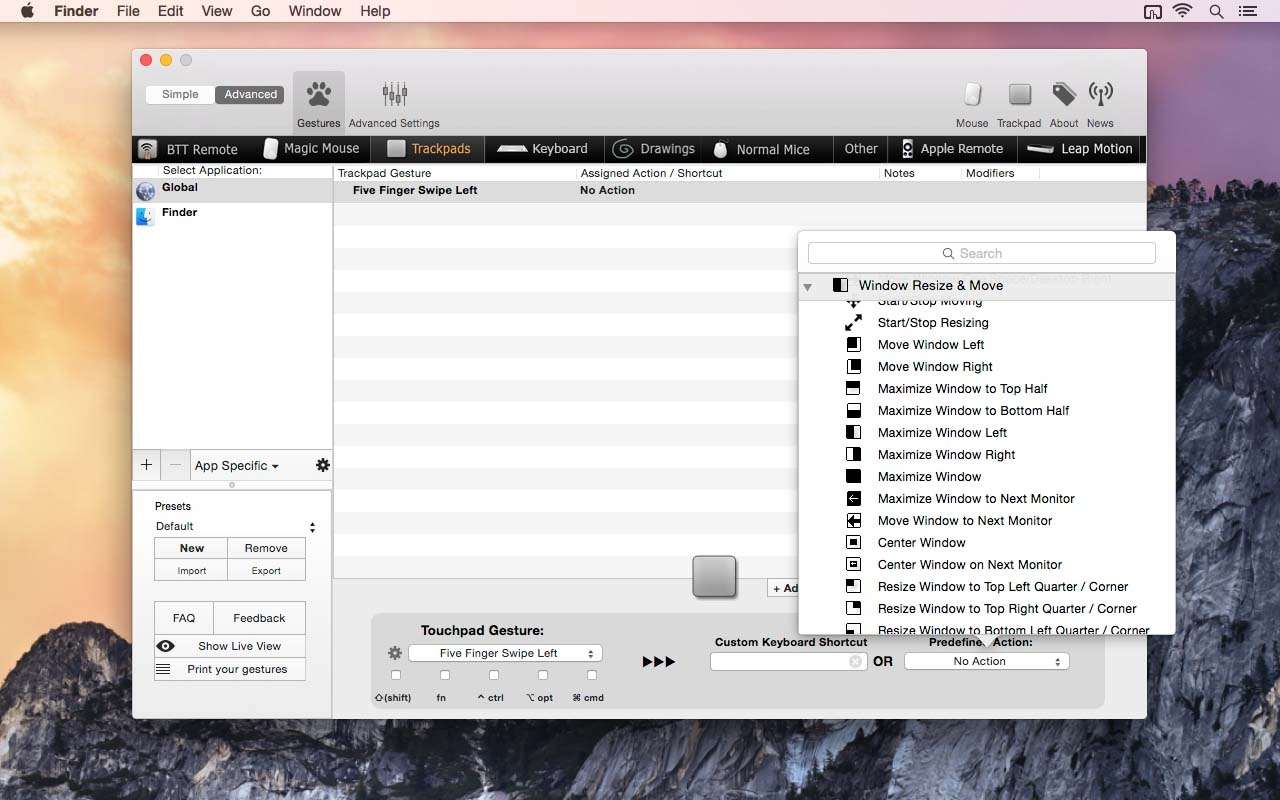
Task: Open the Five Finger Swipe Left dropdown
Action: coord(505,653)
